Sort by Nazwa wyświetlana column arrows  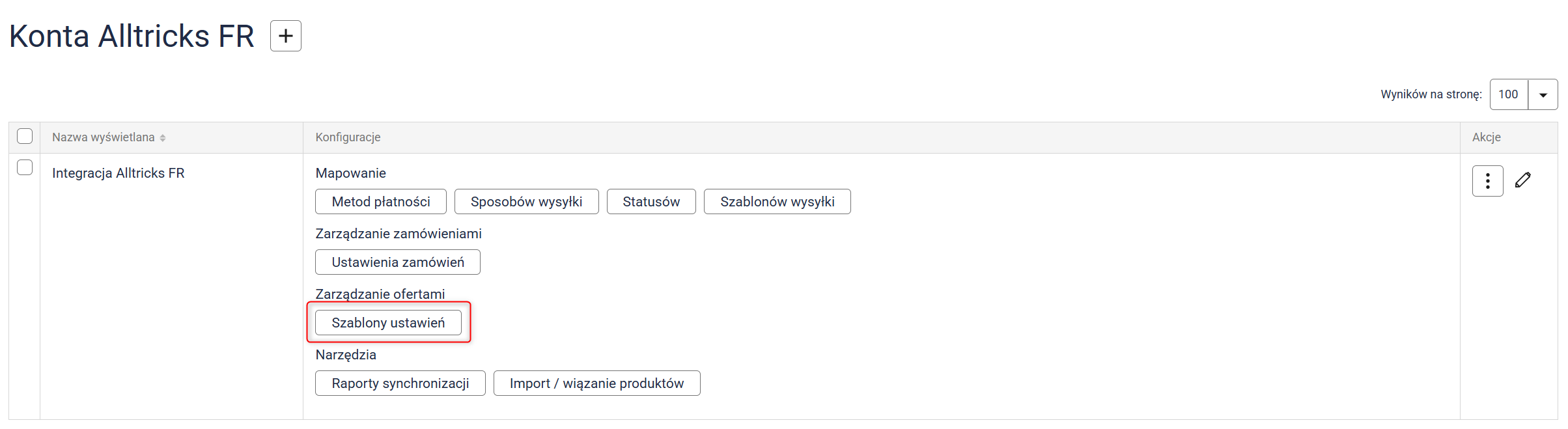point(163,138)
